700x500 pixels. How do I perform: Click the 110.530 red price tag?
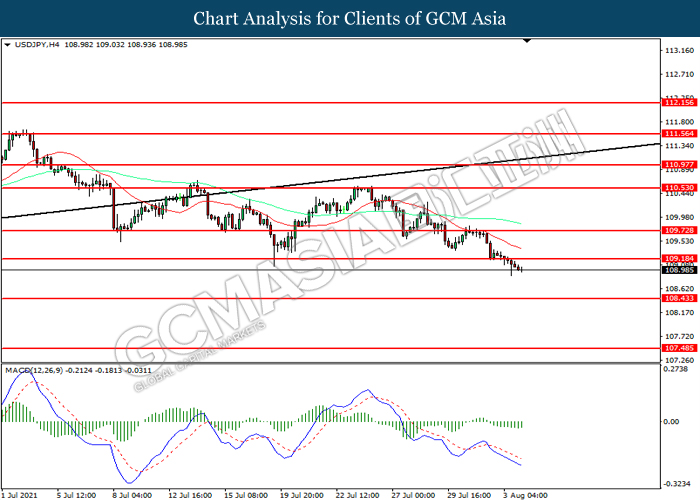tap(678, 187)
